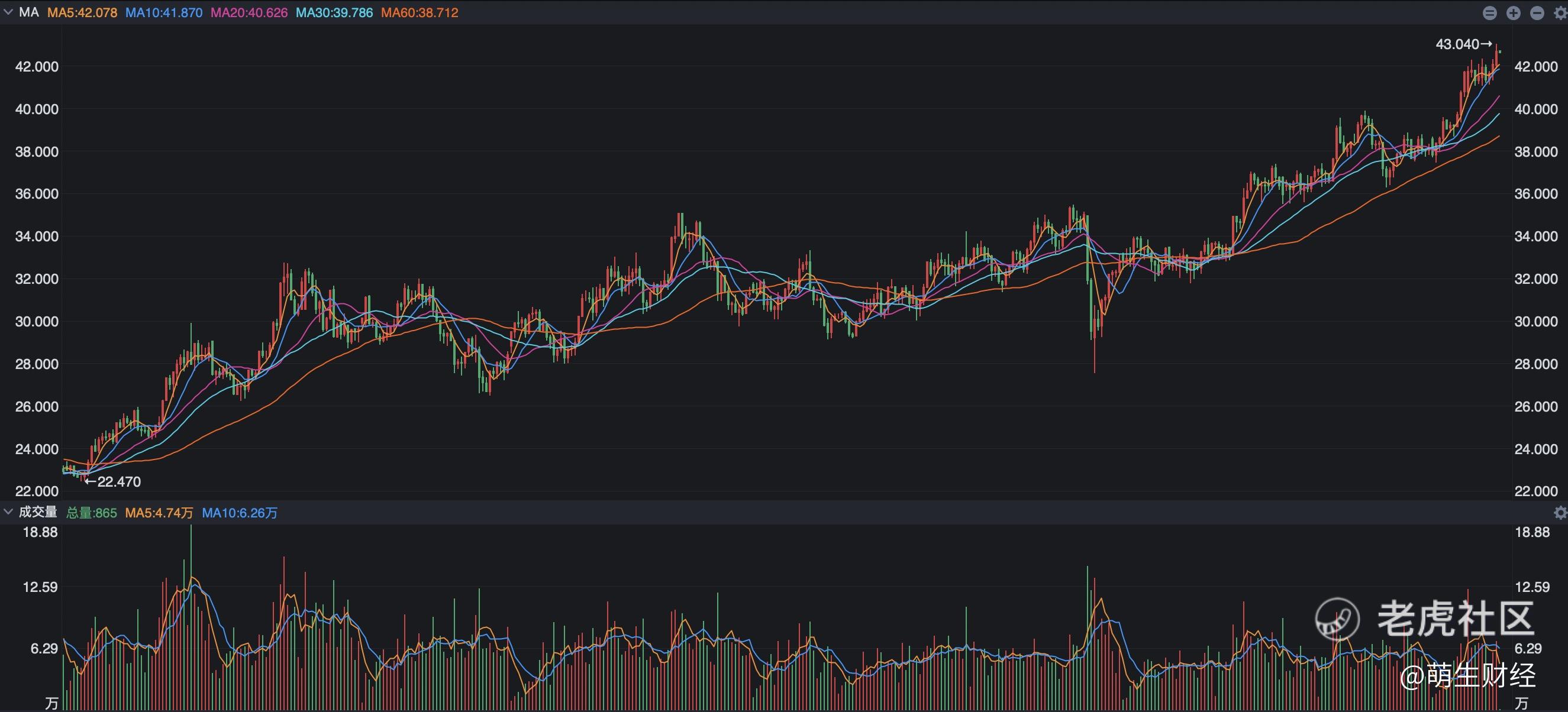
Task: Click the 总量:865 total volume label
Action: tap(91, 513)
